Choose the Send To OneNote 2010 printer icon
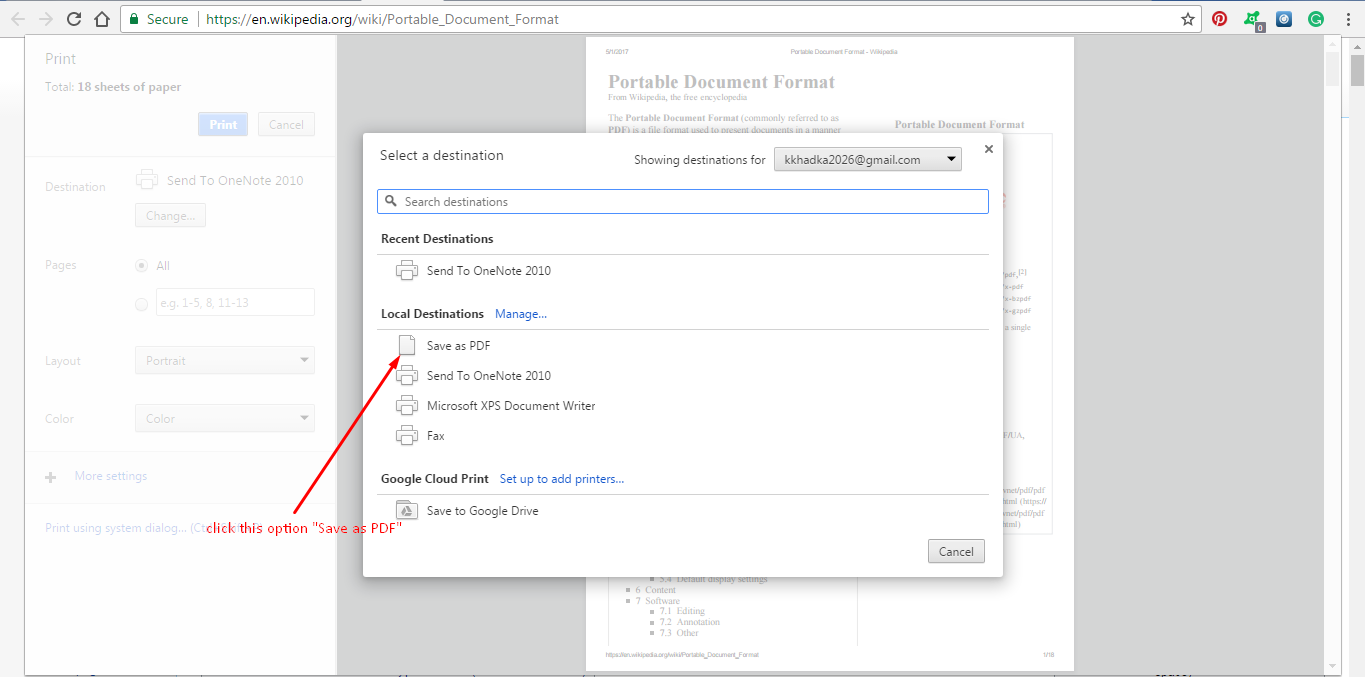This screenshot has width=1365, height=677. point(406,375)
